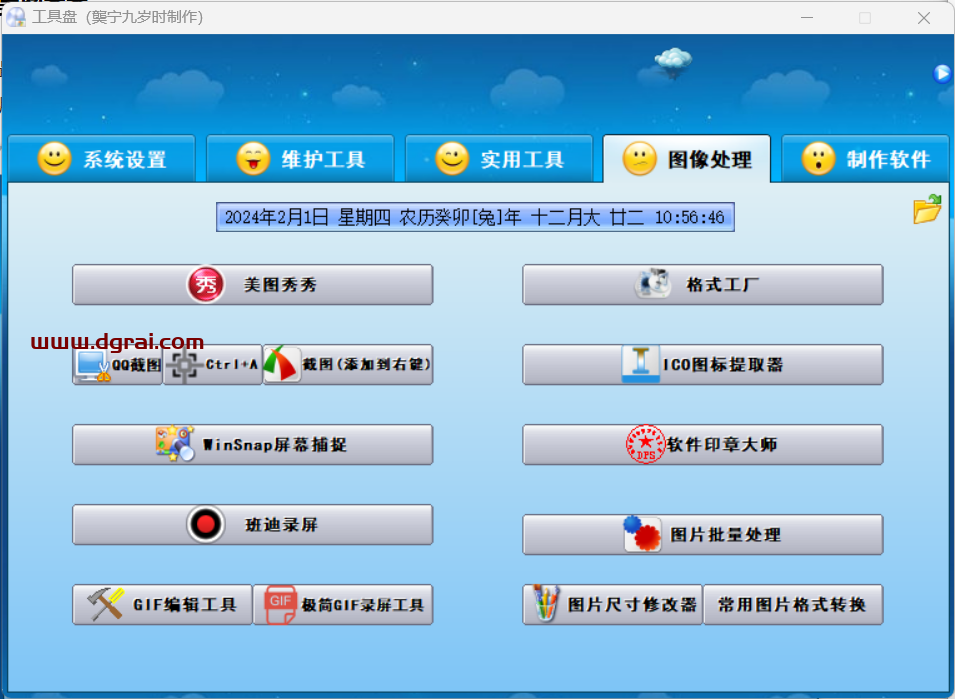Select the 实用工具 tab
This screenshot has height=699, width=955.
499,159
